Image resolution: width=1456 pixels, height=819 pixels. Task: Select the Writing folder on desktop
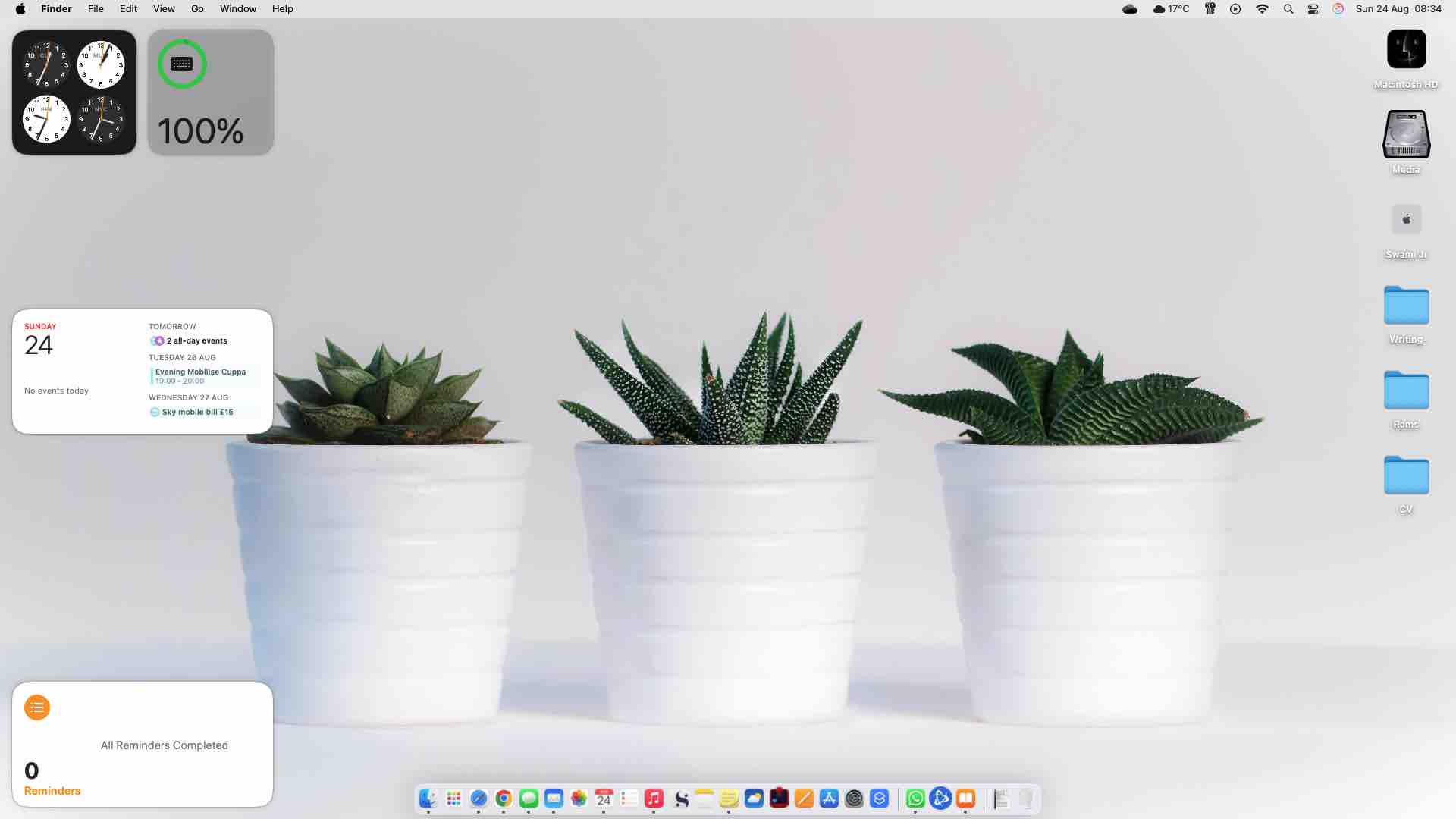(1406, 306)
